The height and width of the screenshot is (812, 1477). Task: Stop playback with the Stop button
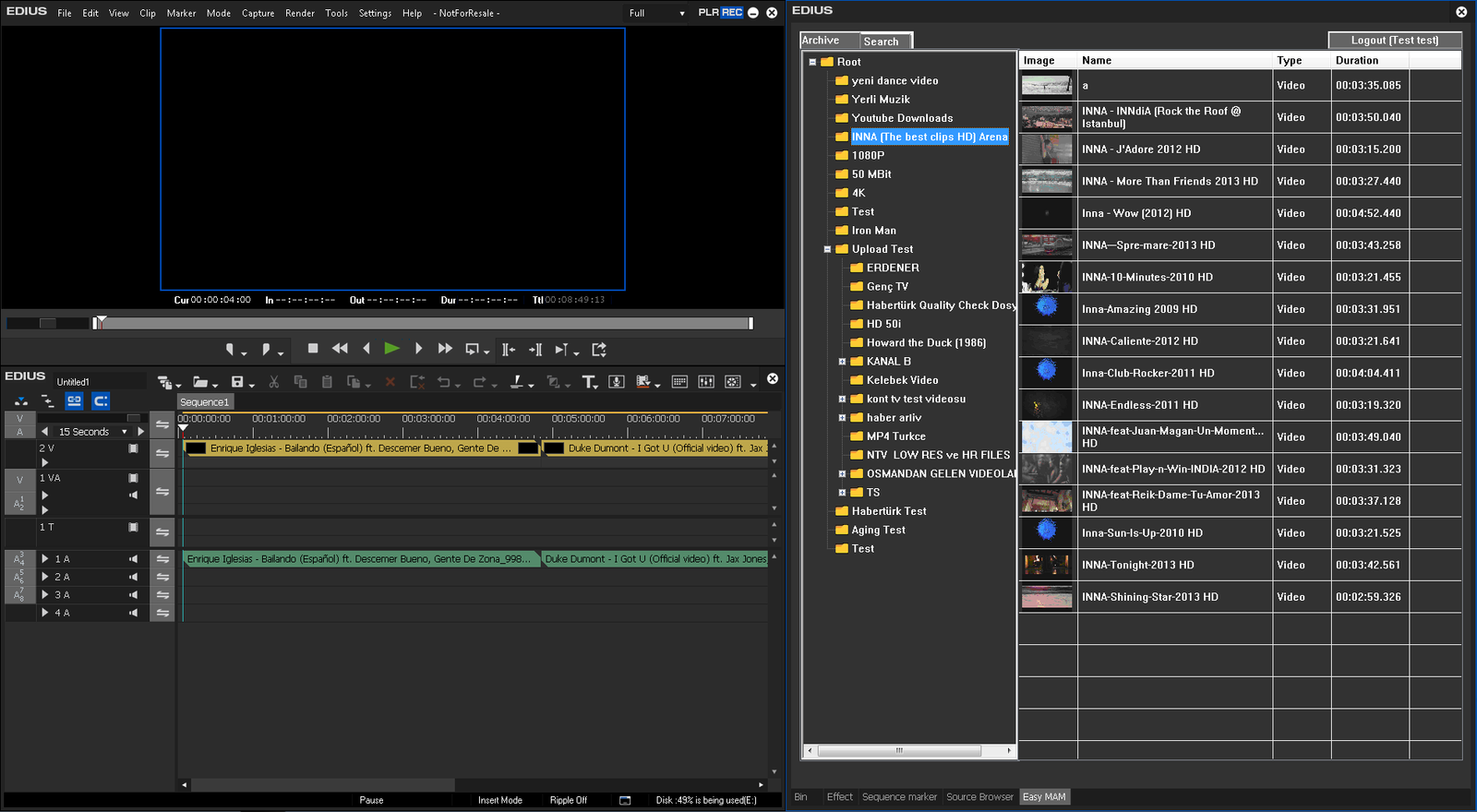click(313, 349)
